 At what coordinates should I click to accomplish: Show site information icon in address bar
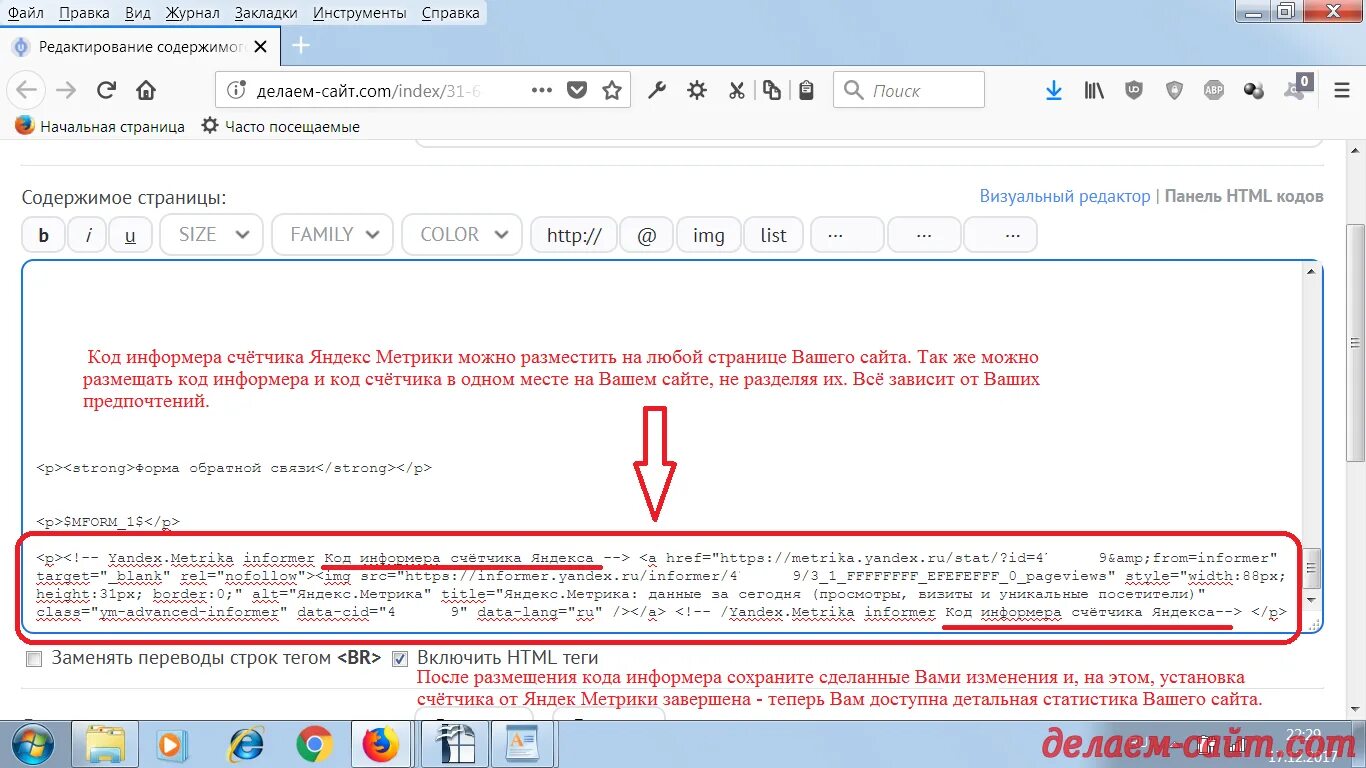coord(236,91)
